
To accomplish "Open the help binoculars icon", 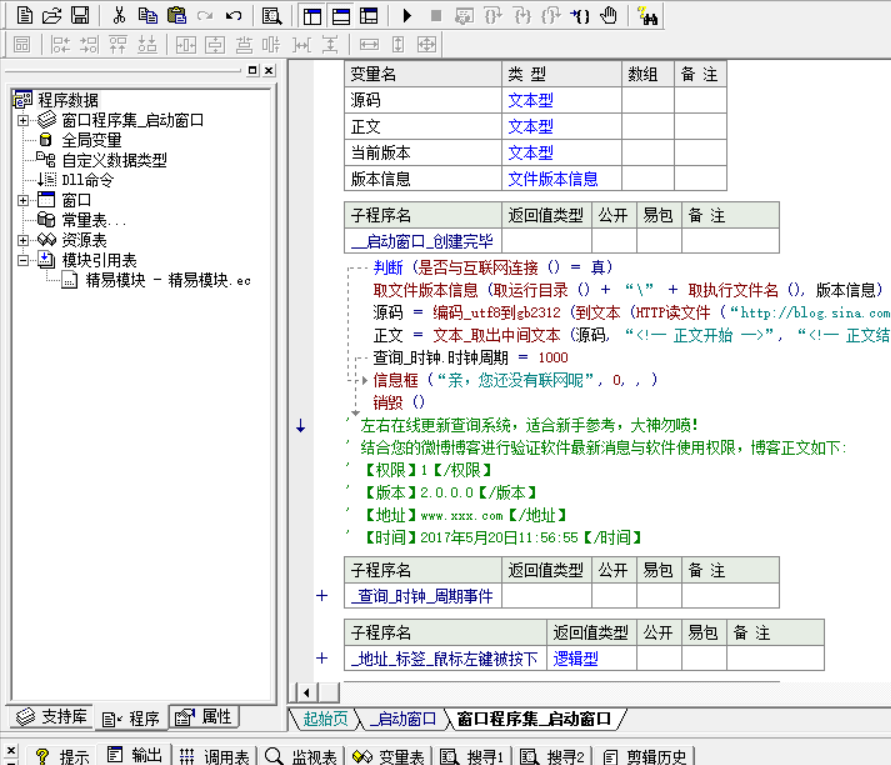I will [647, 15].
